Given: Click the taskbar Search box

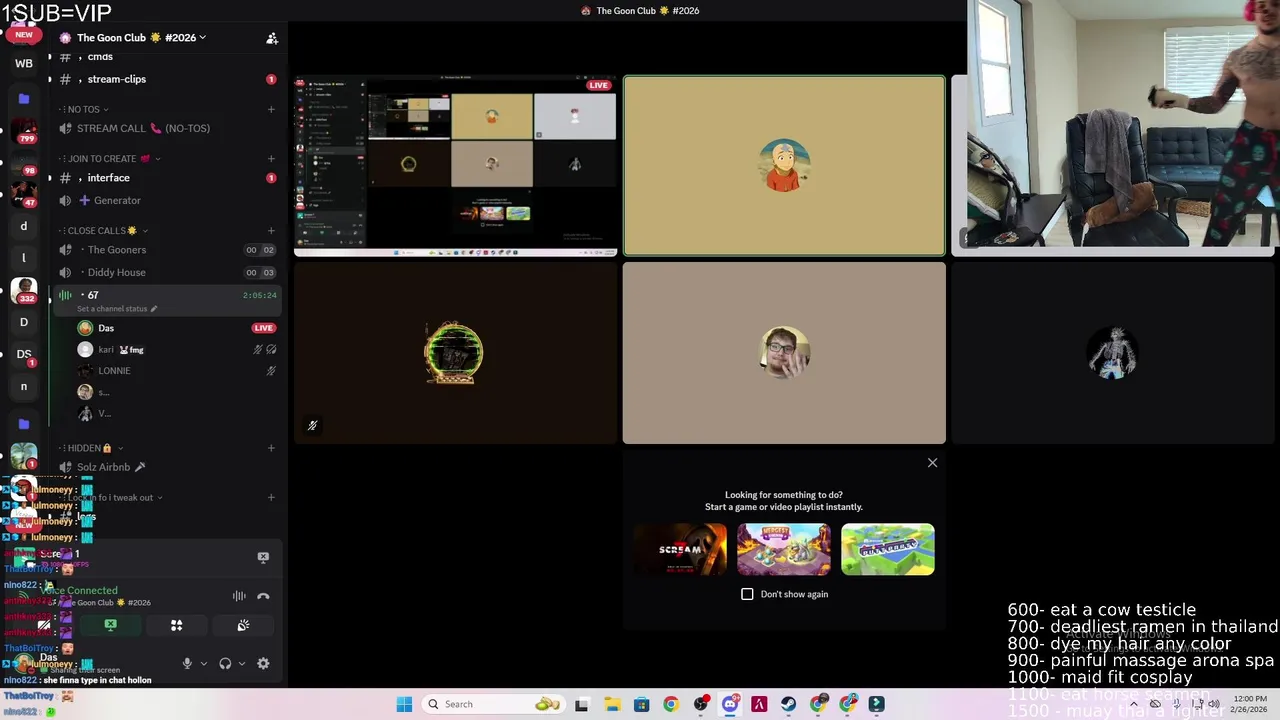Looking at the screenshot, I should point(494,704).
